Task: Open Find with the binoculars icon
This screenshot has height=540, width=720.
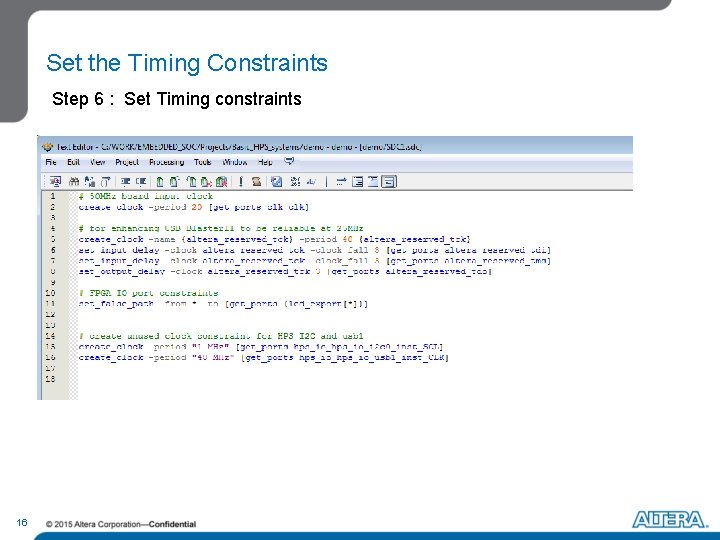Action: click(73, 181)
